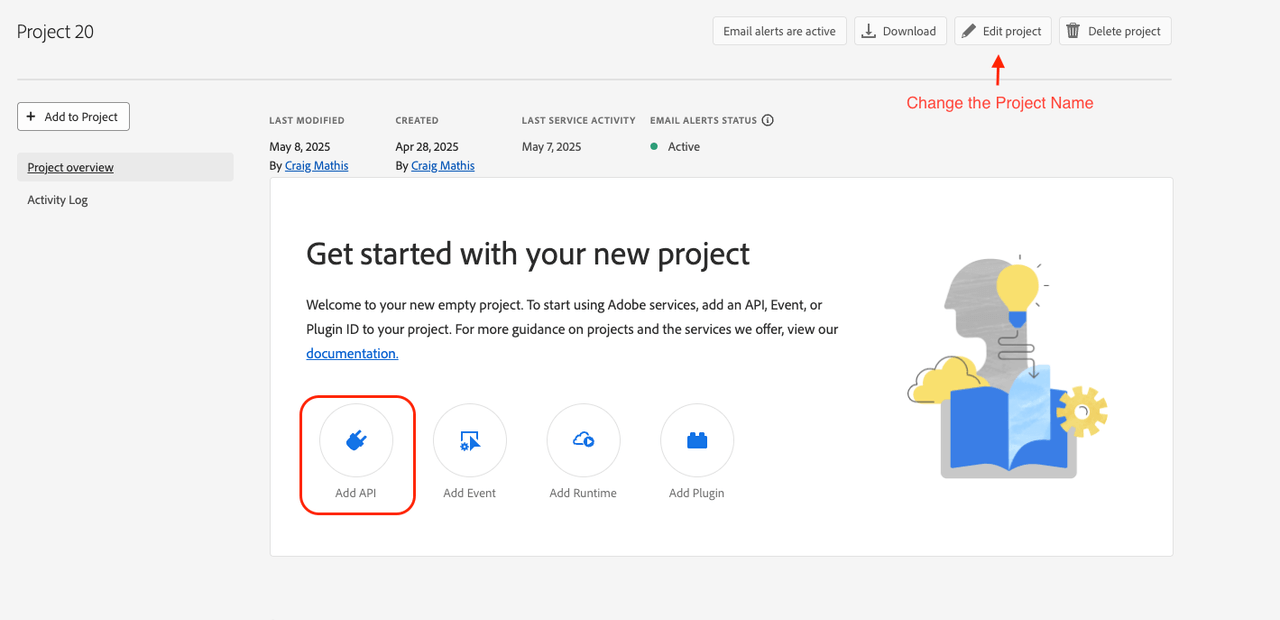Click the Delete project button
The image size is (1280, 620).
pos(1115,31)
